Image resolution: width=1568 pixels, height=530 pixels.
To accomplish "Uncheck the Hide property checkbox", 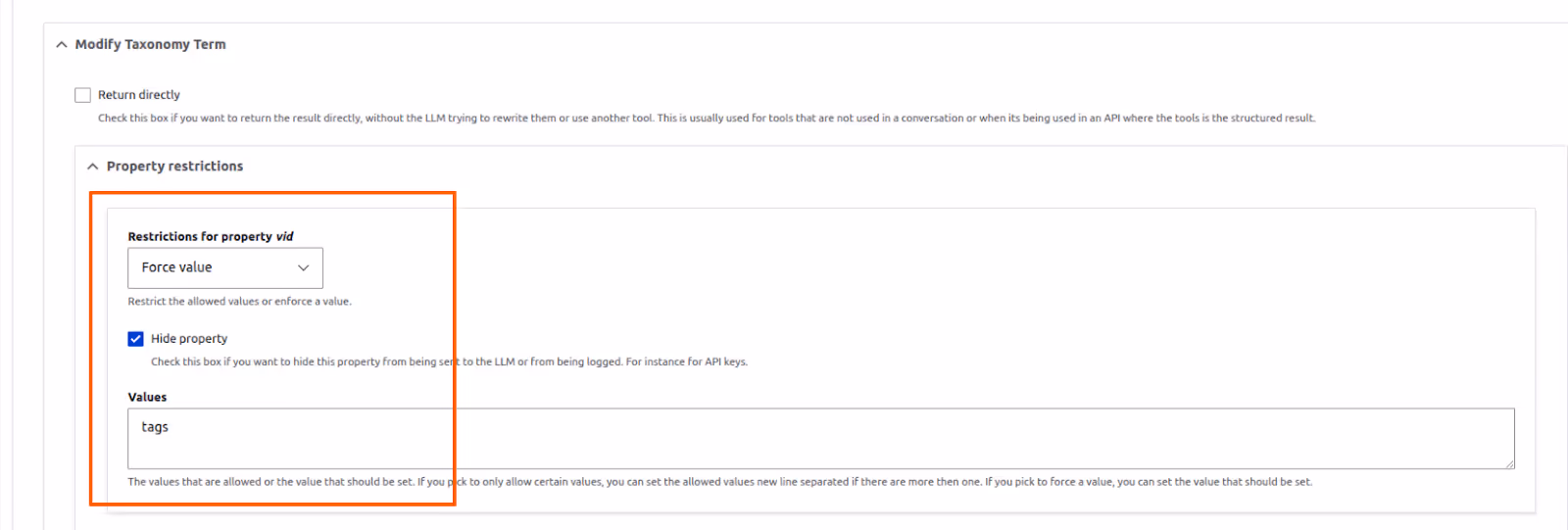I will click(135, 339).
